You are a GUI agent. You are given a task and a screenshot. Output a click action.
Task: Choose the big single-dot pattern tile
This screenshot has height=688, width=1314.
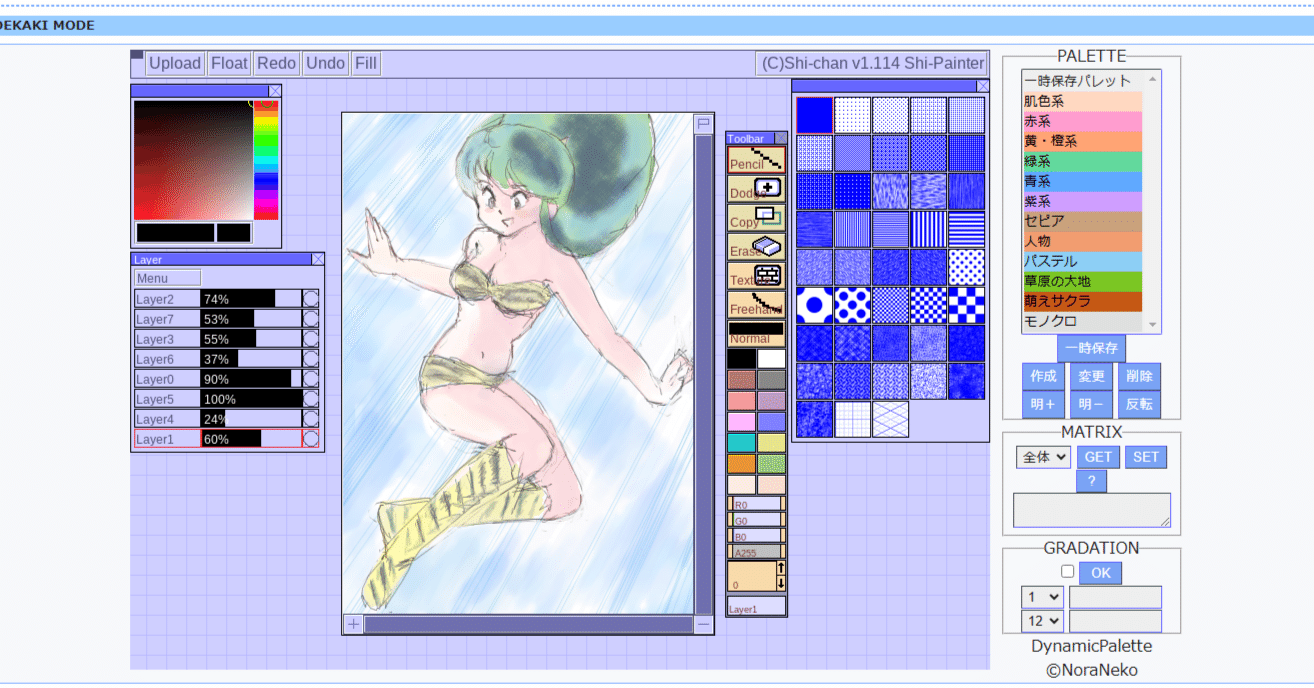[814, 305]
